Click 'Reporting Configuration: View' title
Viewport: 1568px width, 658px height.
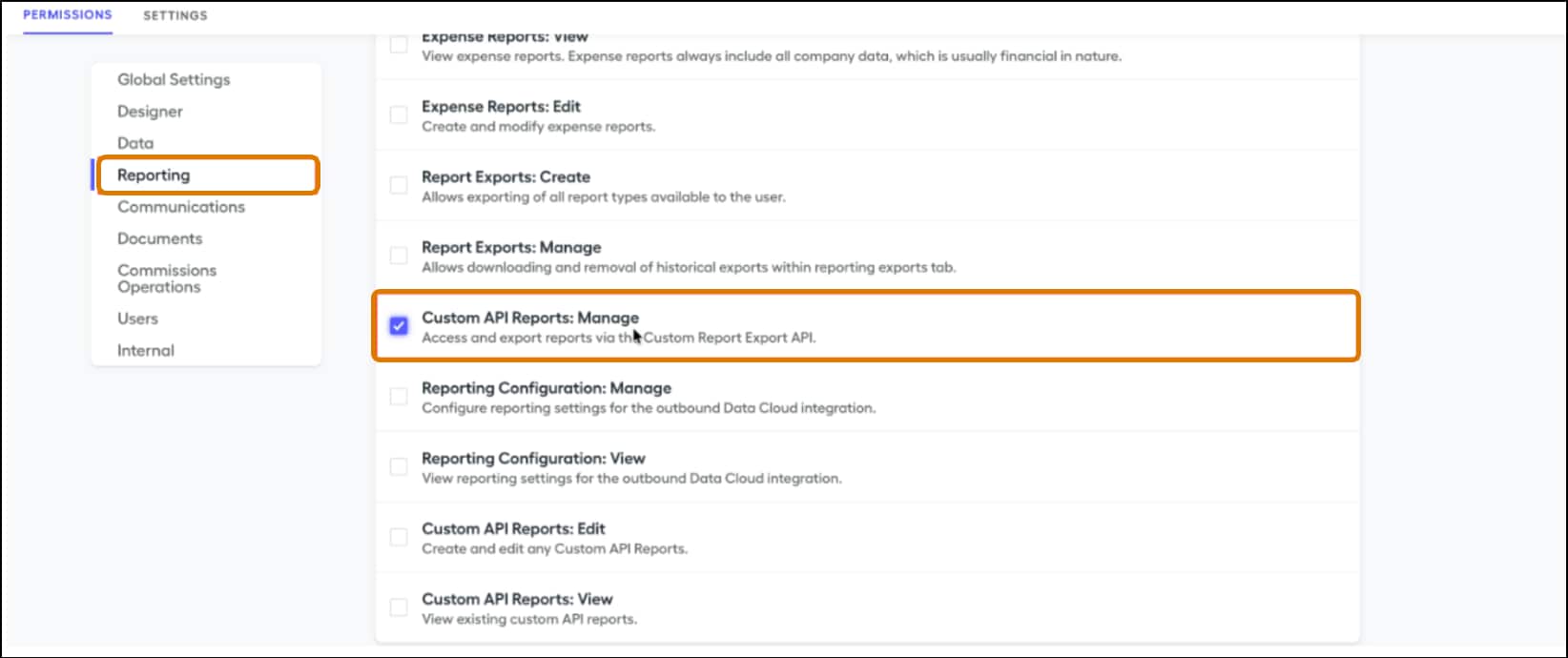point(533,459)
